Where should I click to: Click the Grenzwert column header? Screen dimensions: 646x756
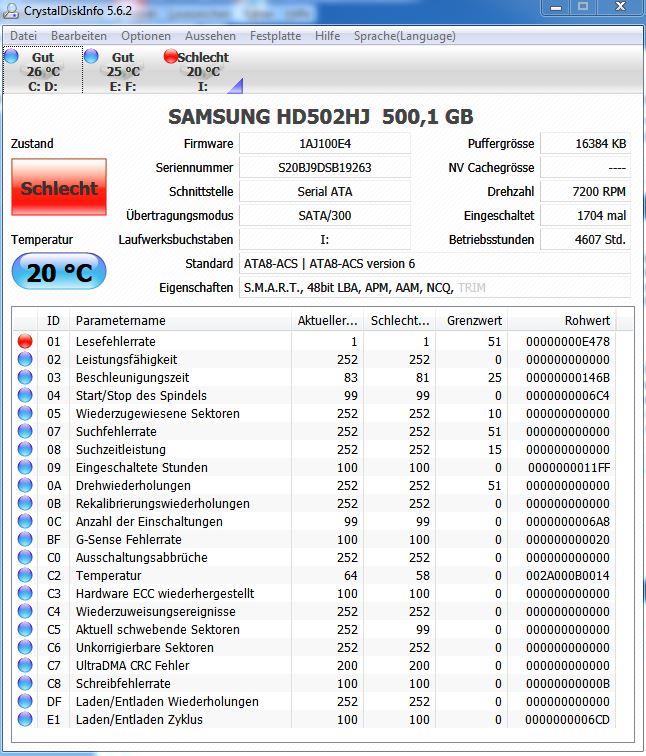coord(471,321)
